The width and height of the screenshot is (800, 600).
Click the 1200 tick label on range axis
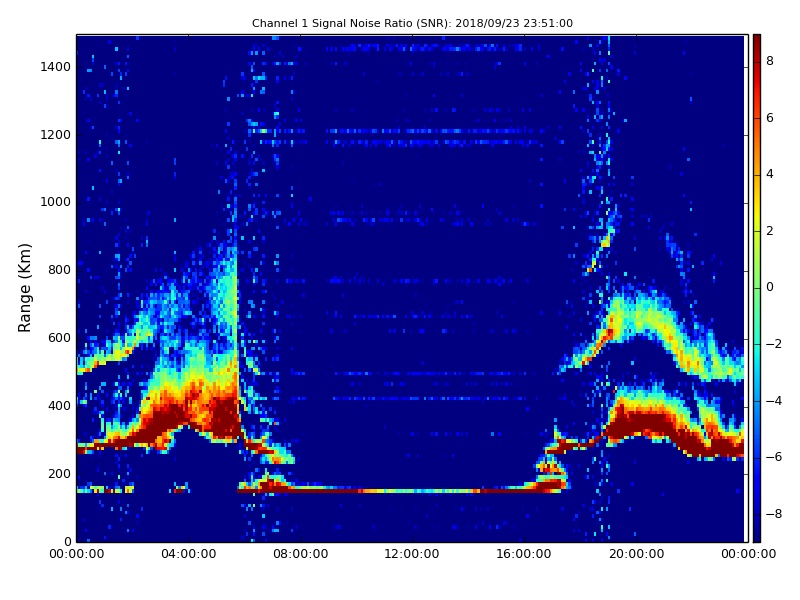pyautogui.click(x=56, y=135)
